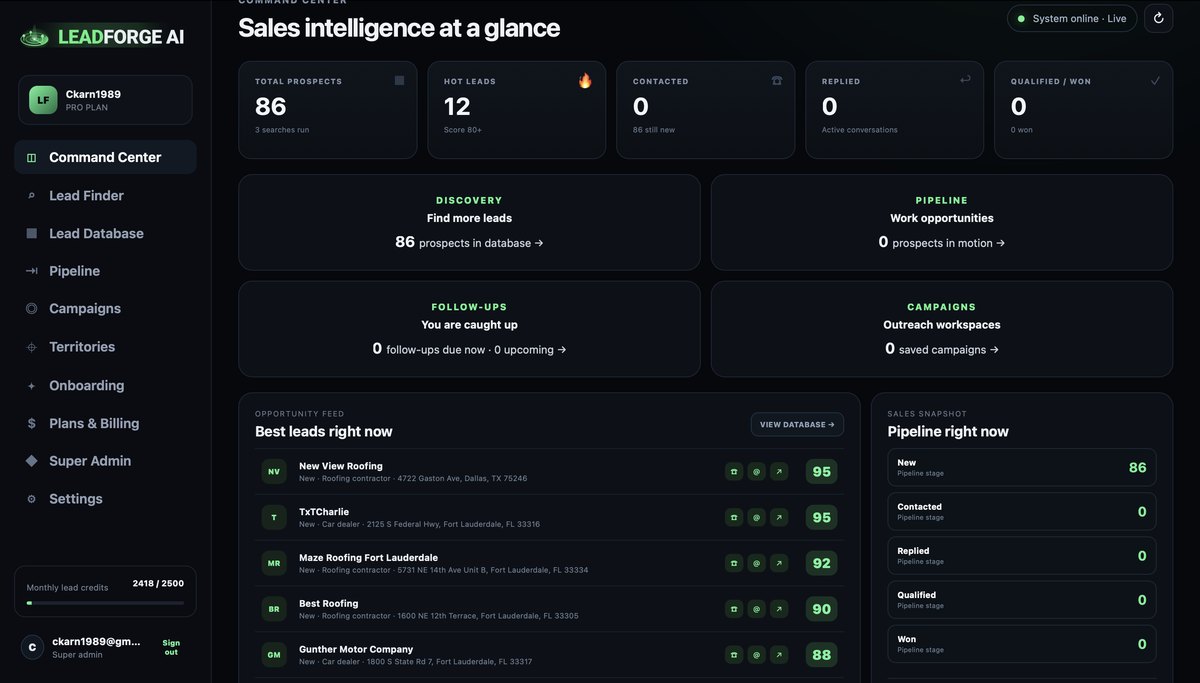Screen dimensions: 1200x683
Task: Click Sign out
Action: tap(171, 647)
